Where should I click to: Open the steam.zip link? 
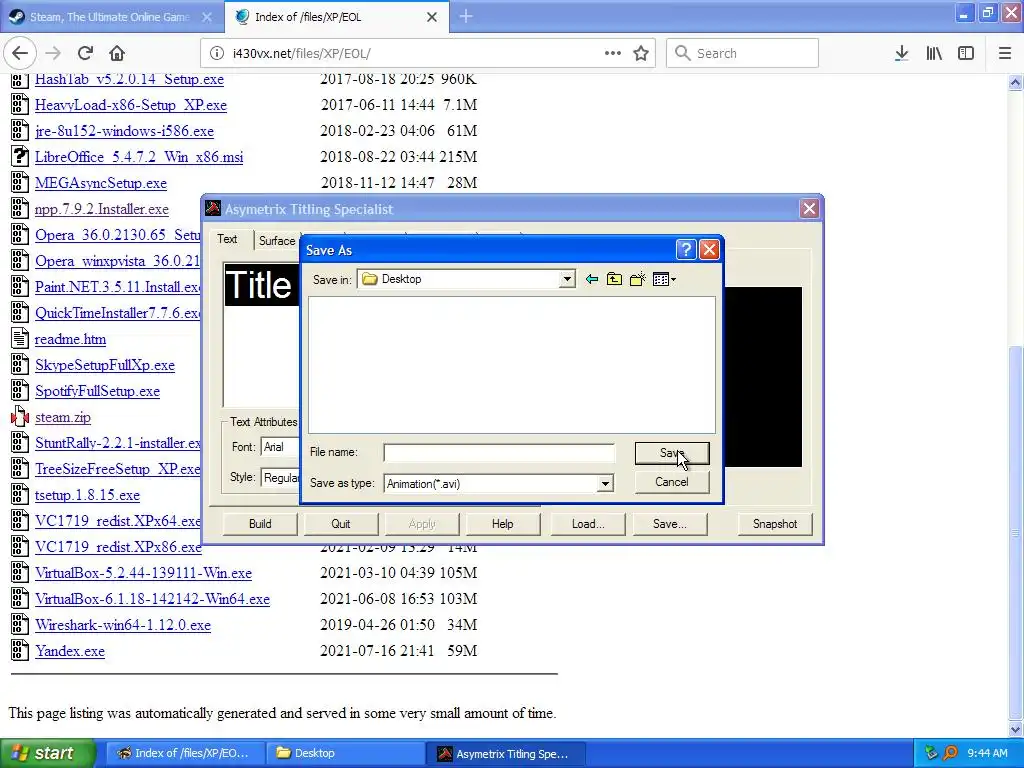[x=63, y=417]
